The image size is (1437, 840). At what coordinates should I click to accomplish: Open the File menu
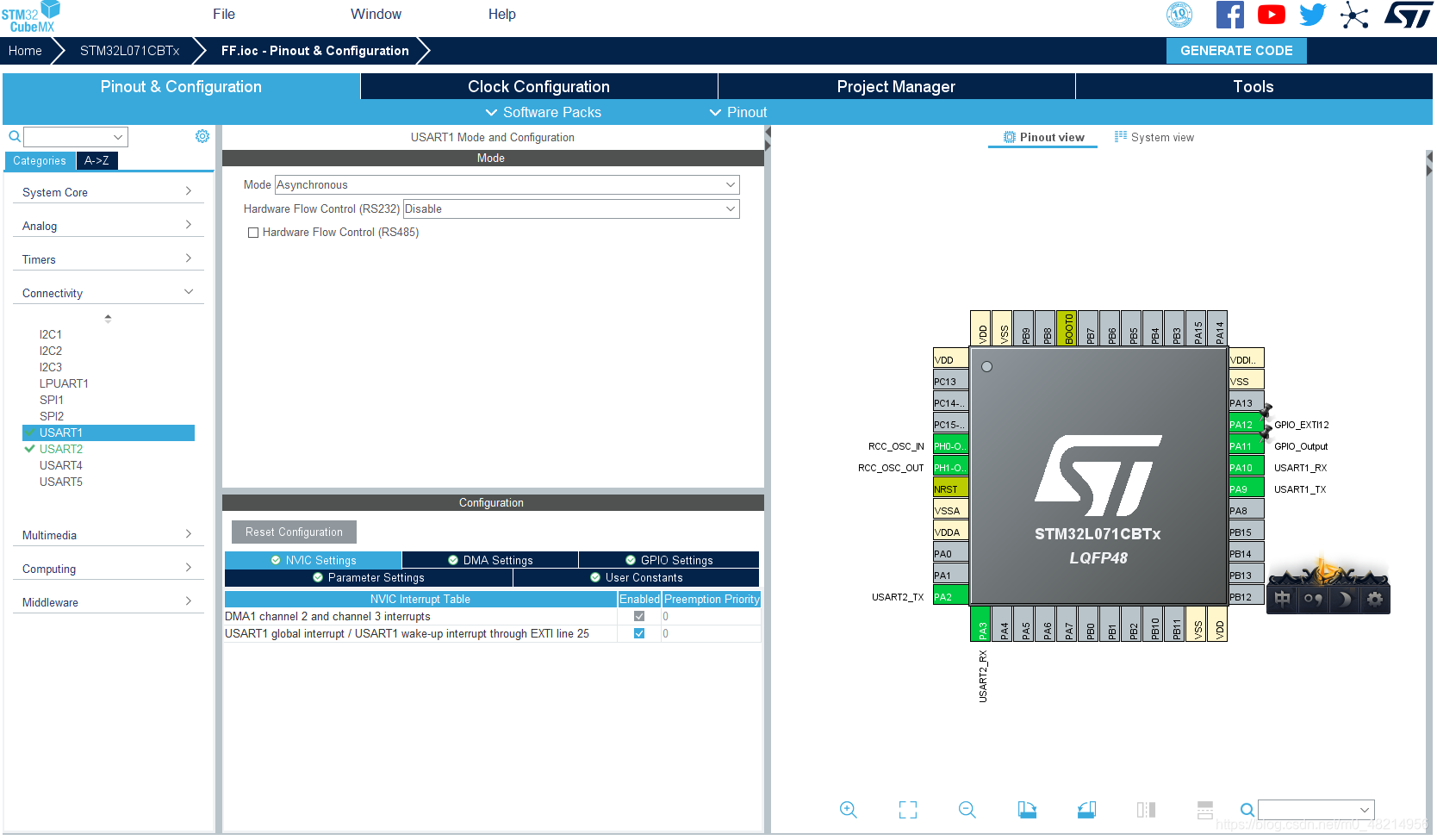tap(224, 14)
